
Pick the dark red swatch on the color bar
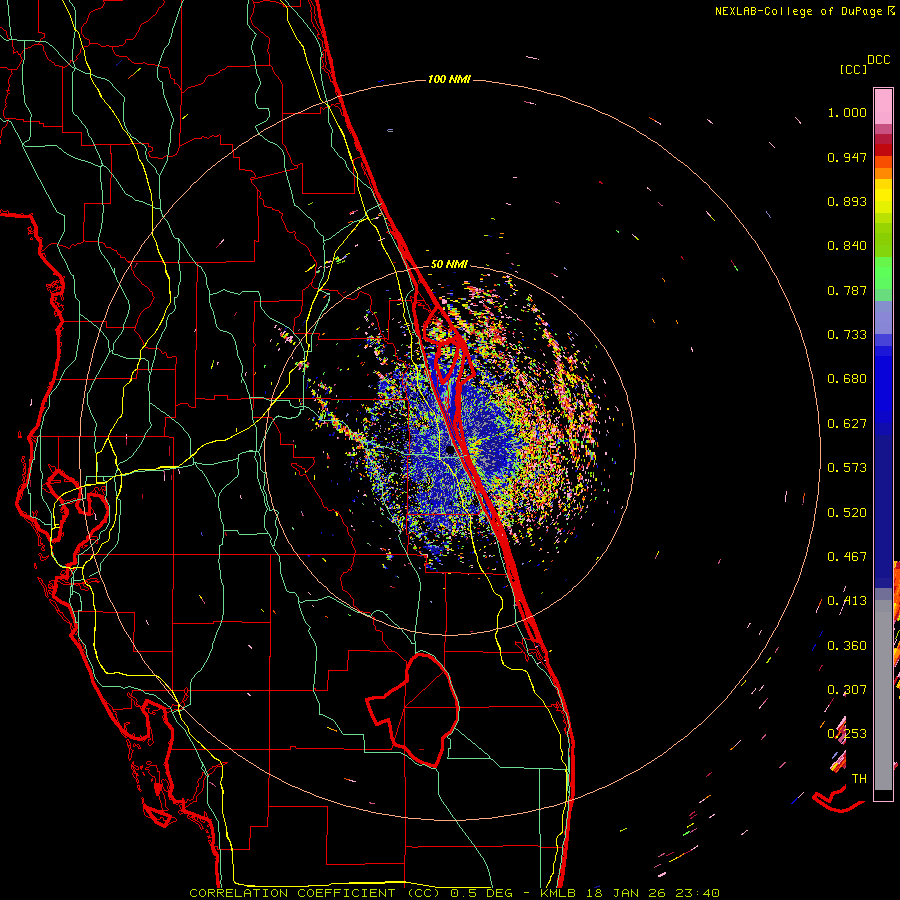pos(883,149)
